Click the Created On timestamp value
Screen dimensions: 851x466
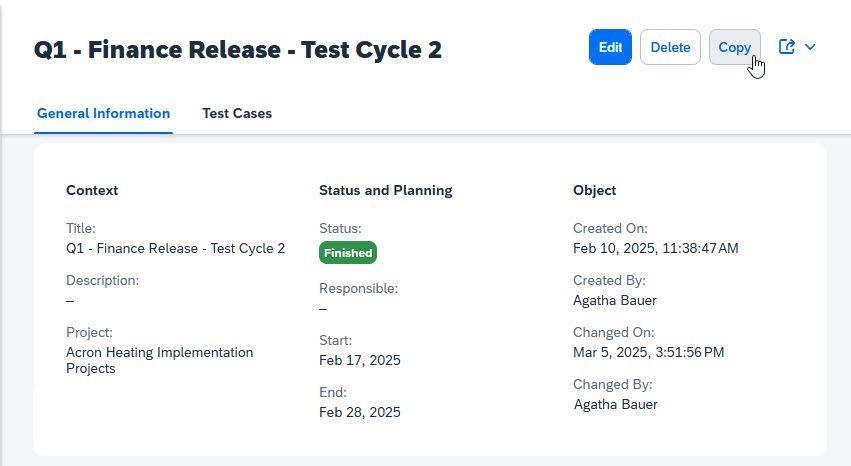coord(656,248)
